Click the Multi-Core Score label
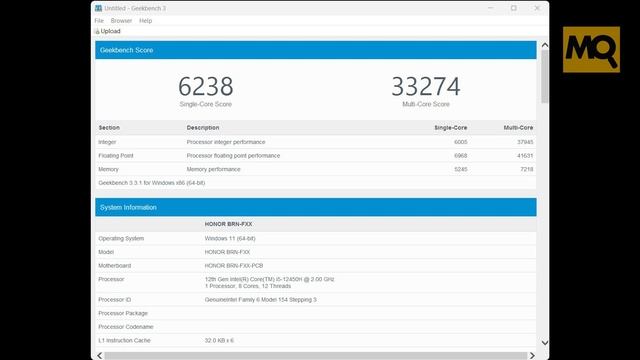 pyautogui.click(x=426, y=104)
